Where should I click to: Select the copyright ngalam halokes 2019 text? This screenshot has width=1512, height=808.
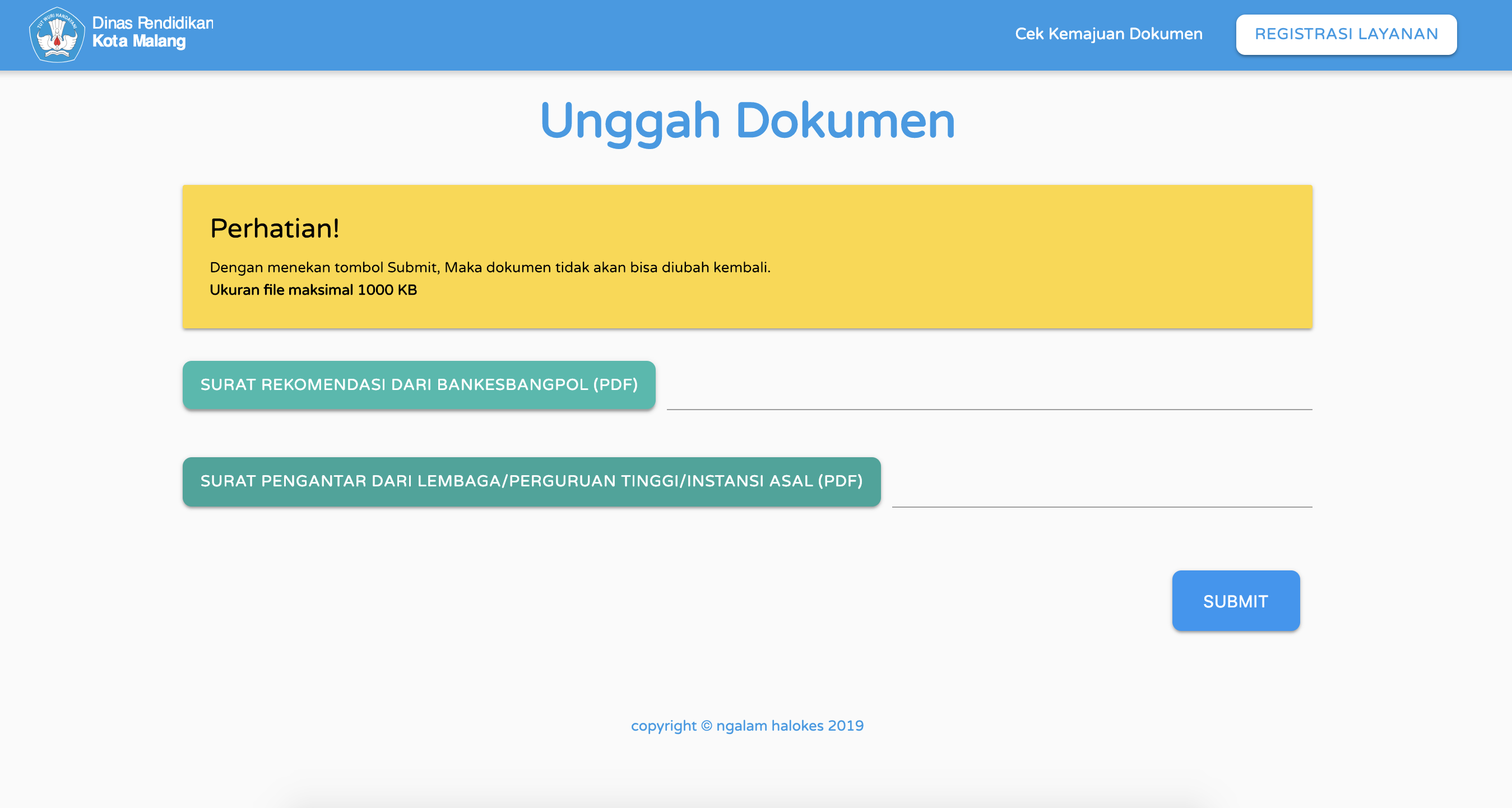pyautogui.click(x=748, y=725)
